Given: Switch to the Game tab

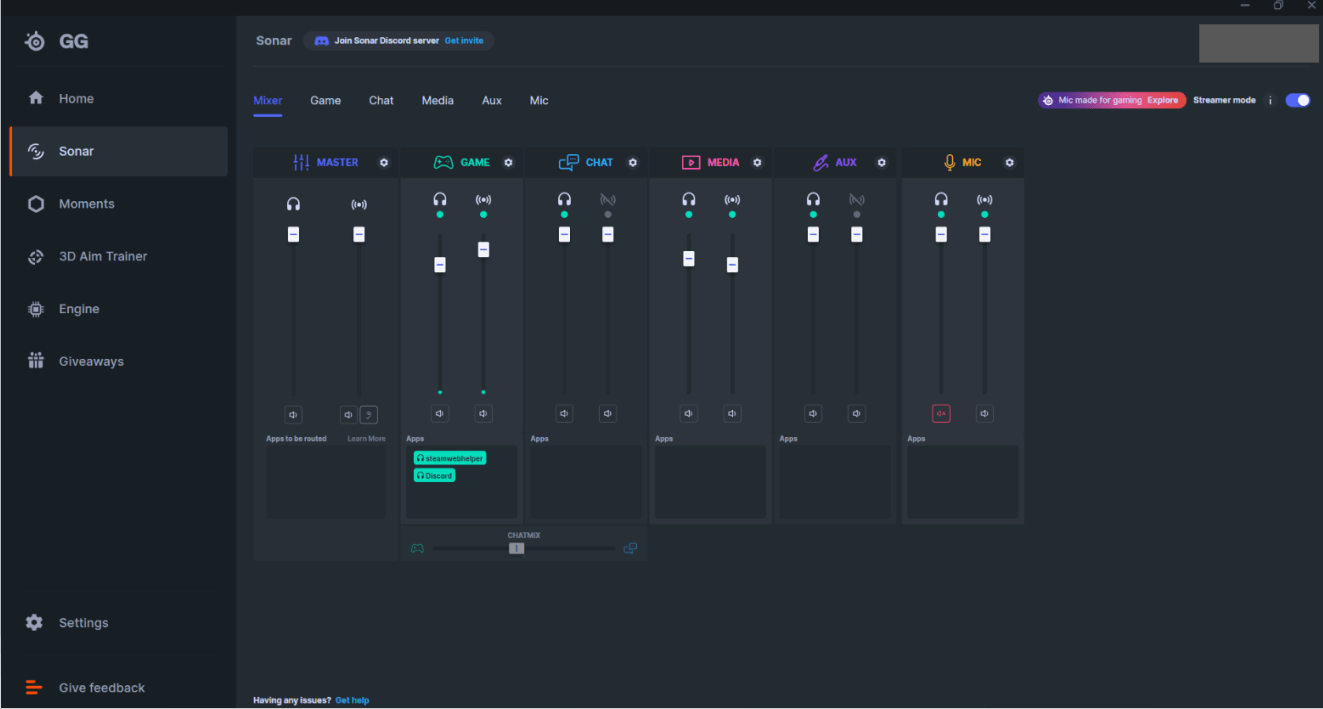Looking at the screenshot, I should [325, 100].
